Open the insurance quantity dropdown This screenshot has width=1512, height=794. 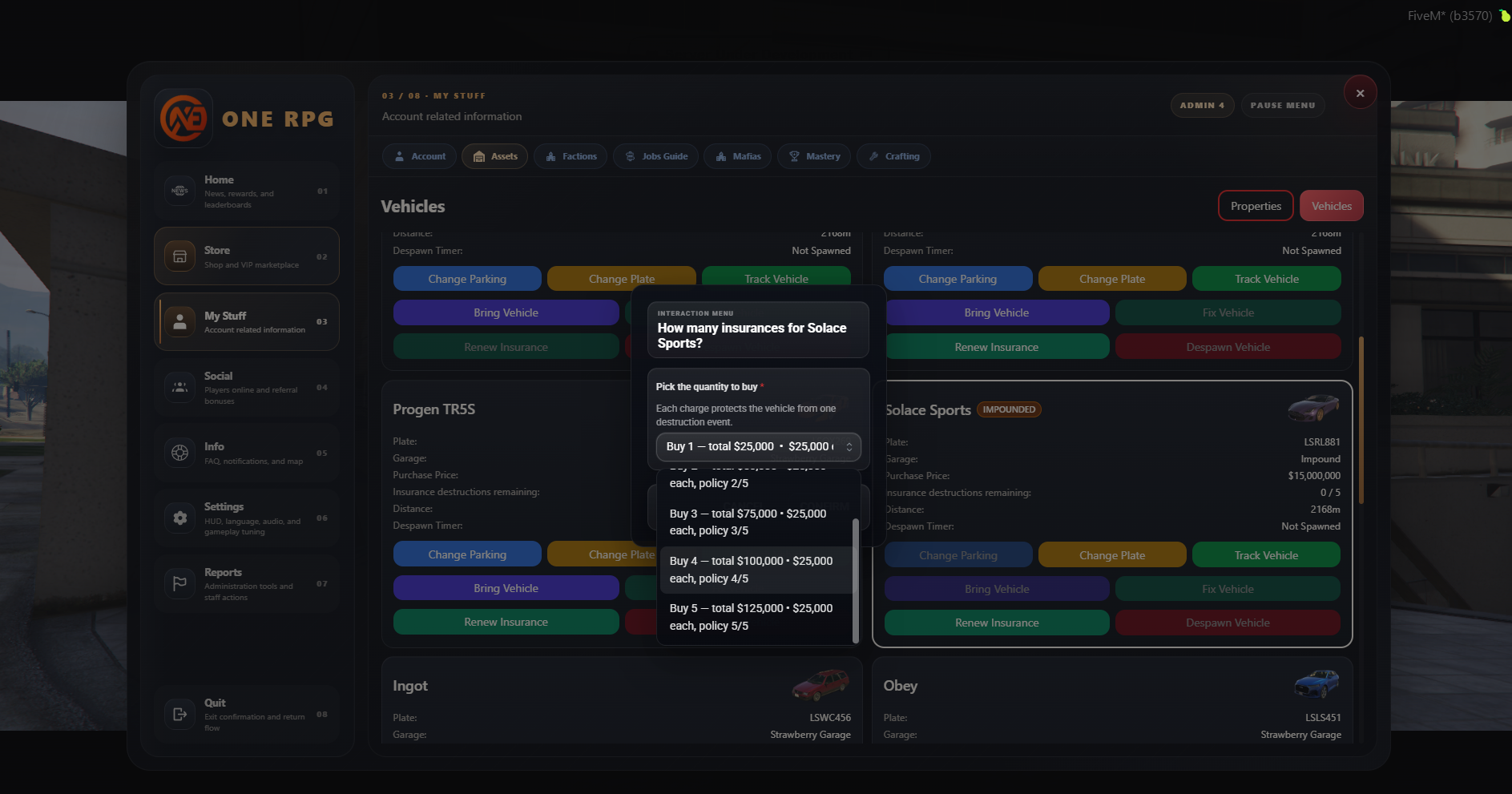pos(758,446)
